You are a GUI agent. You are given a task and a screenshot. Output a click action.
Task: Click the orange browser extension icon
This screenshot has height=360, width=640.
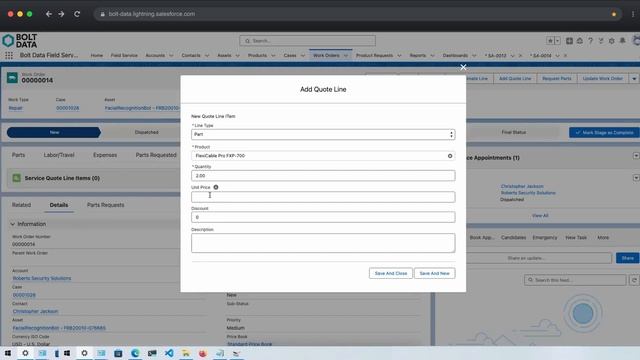[x=614, y=14]
